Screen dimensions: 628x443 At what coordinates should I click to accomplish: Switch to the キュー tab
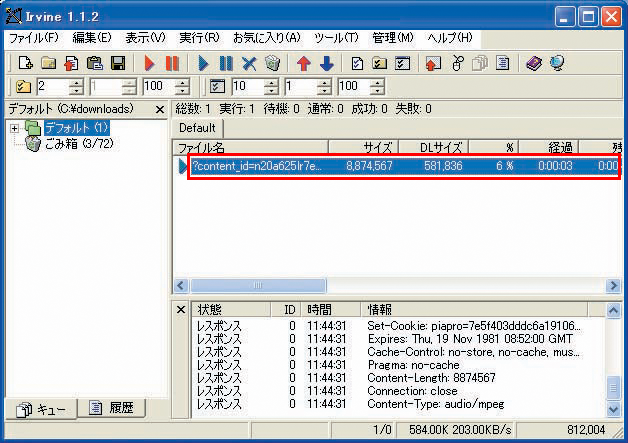[41, 409]
